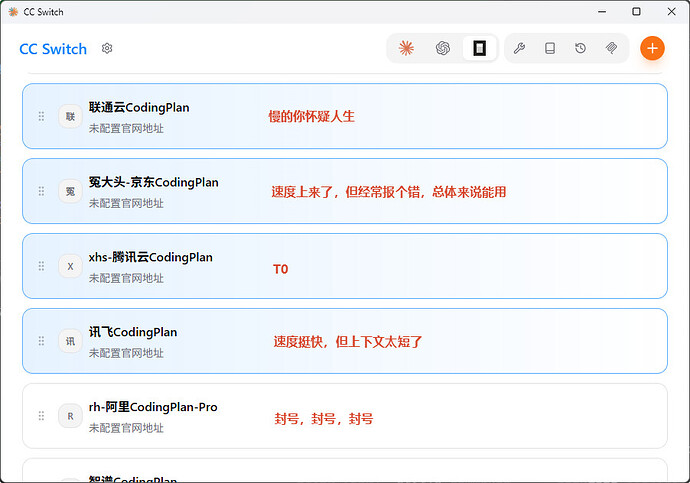Open settings via the gear icon
The width and height of the screenshot is (690, 483).
[x=108, y=48]
